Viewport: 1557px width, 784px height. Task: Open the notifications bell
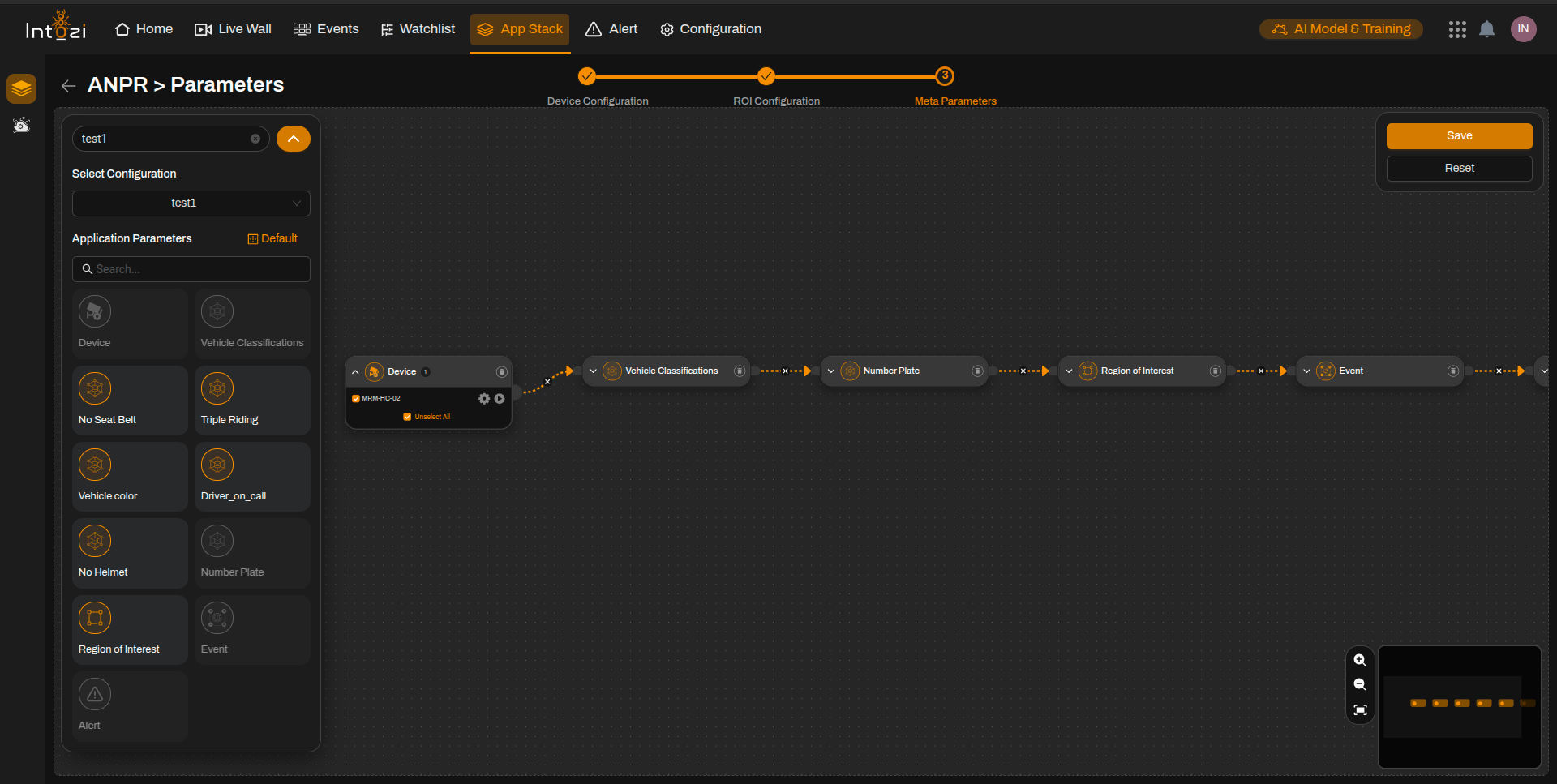click(x=1486, y=29)
